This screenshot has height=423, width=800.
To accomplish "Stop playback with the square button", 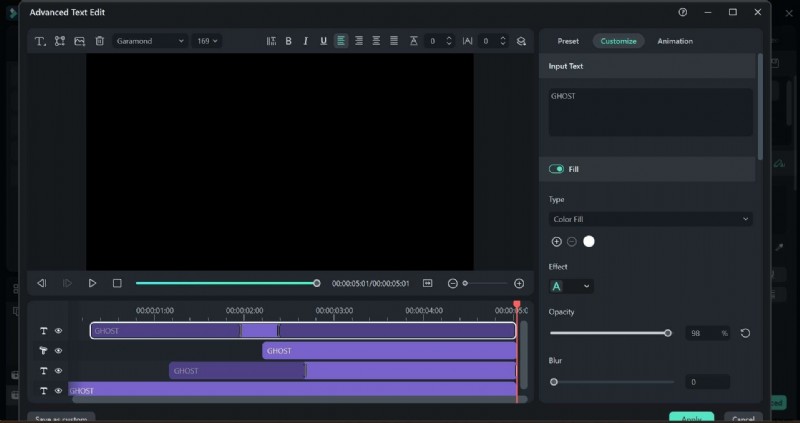I will click(x=117, y=283).
